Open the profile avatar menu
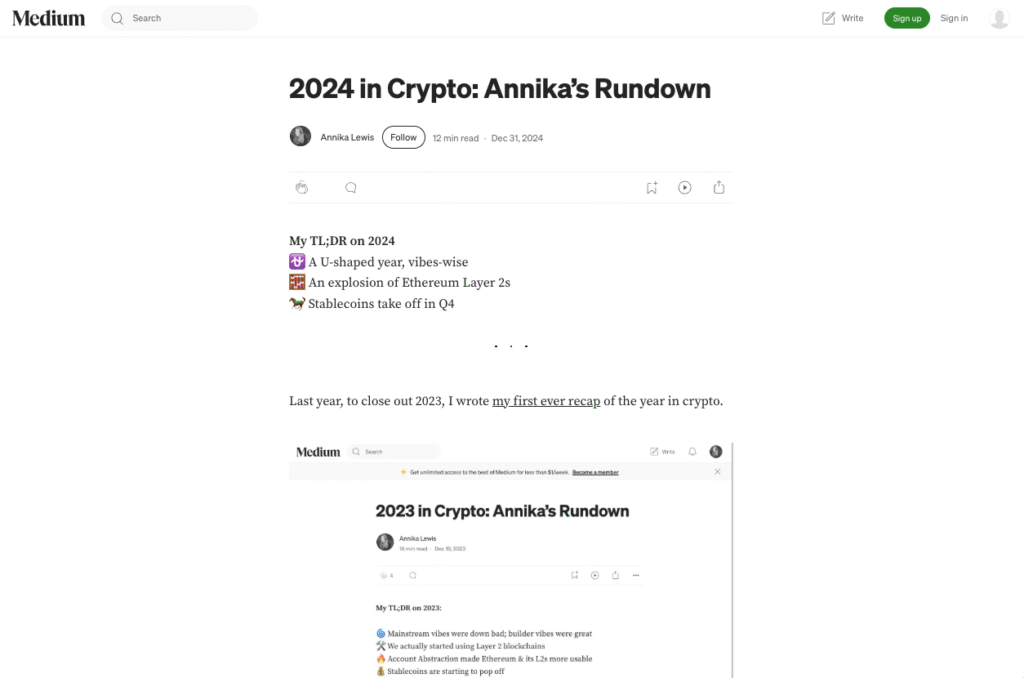The height and width of the screenshot is (678, 1024). click(x=999, y=18)
